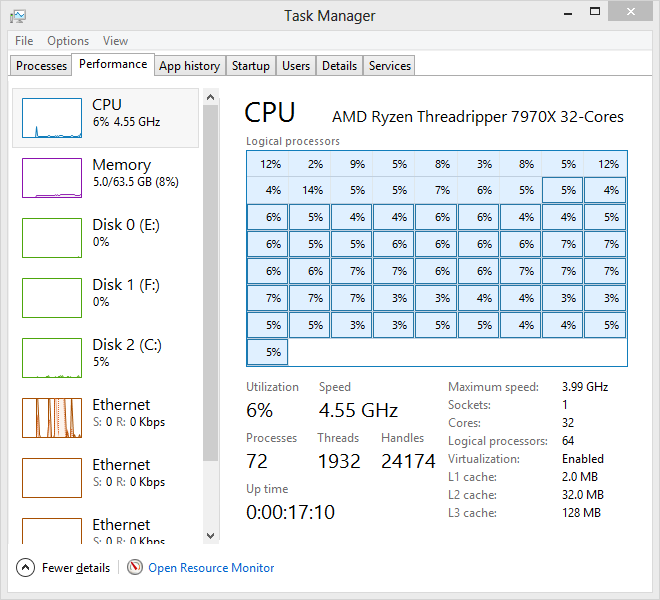The image size is (660, 600).
Task: Click the sidebar scrollbar down arrow
Action: click(210, 535)
